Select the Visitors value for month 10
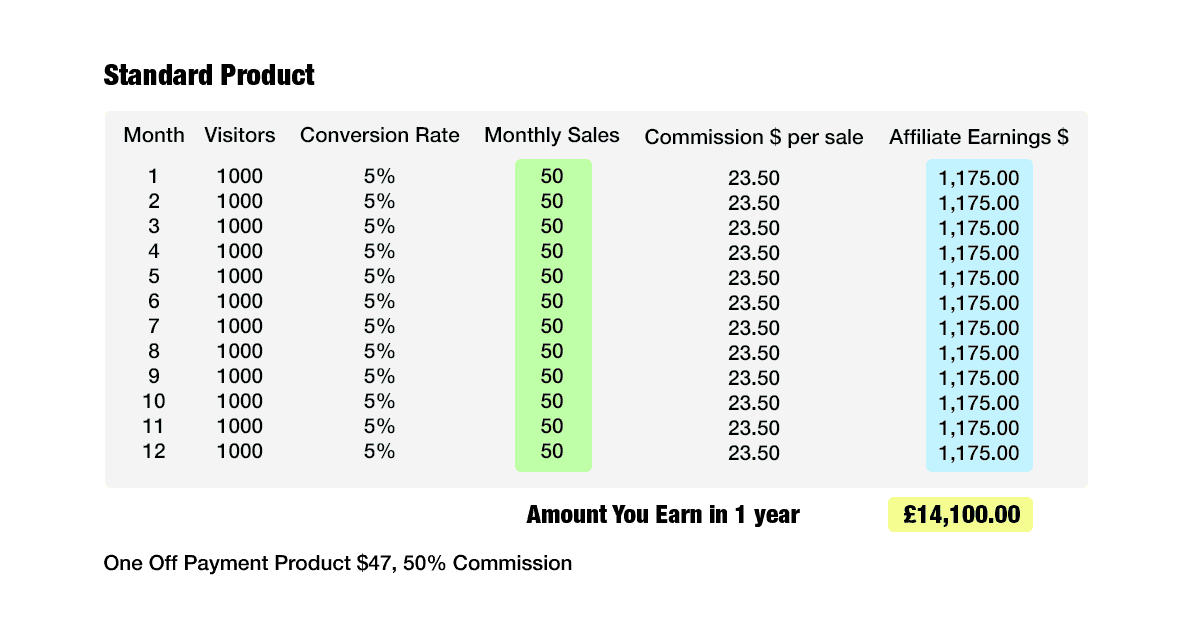 (x=240, y=402)
